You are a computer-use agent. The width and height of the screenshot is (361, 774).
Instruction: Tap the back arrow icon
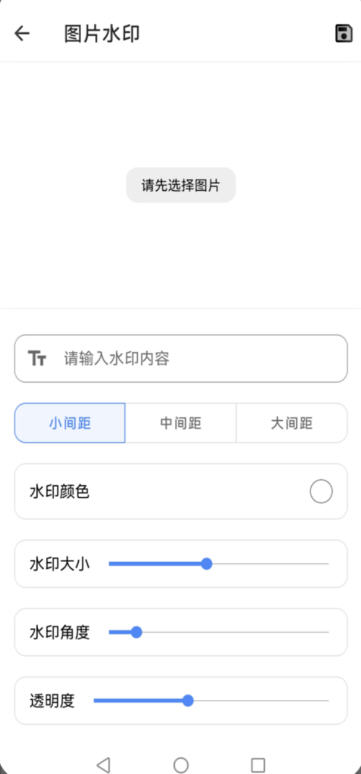pyautogui.click(x=22, y=34)
